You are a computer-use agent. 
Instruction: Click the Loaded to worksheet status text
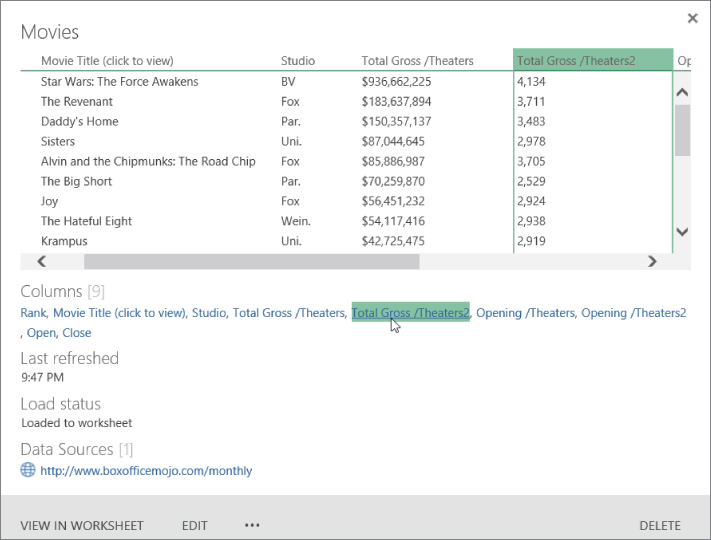pyautogui.click(x=77, y=423)
